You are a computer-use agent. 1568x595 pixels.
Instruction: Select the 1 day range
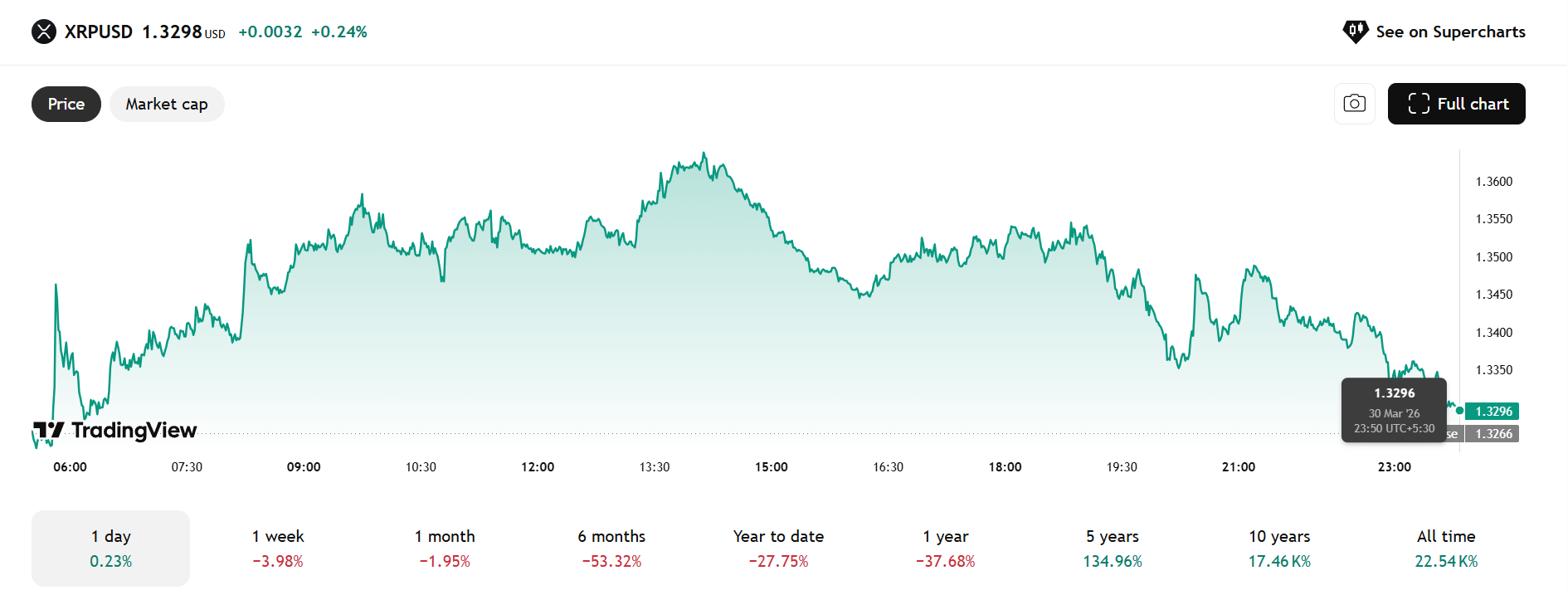click(x=110, y=549)
